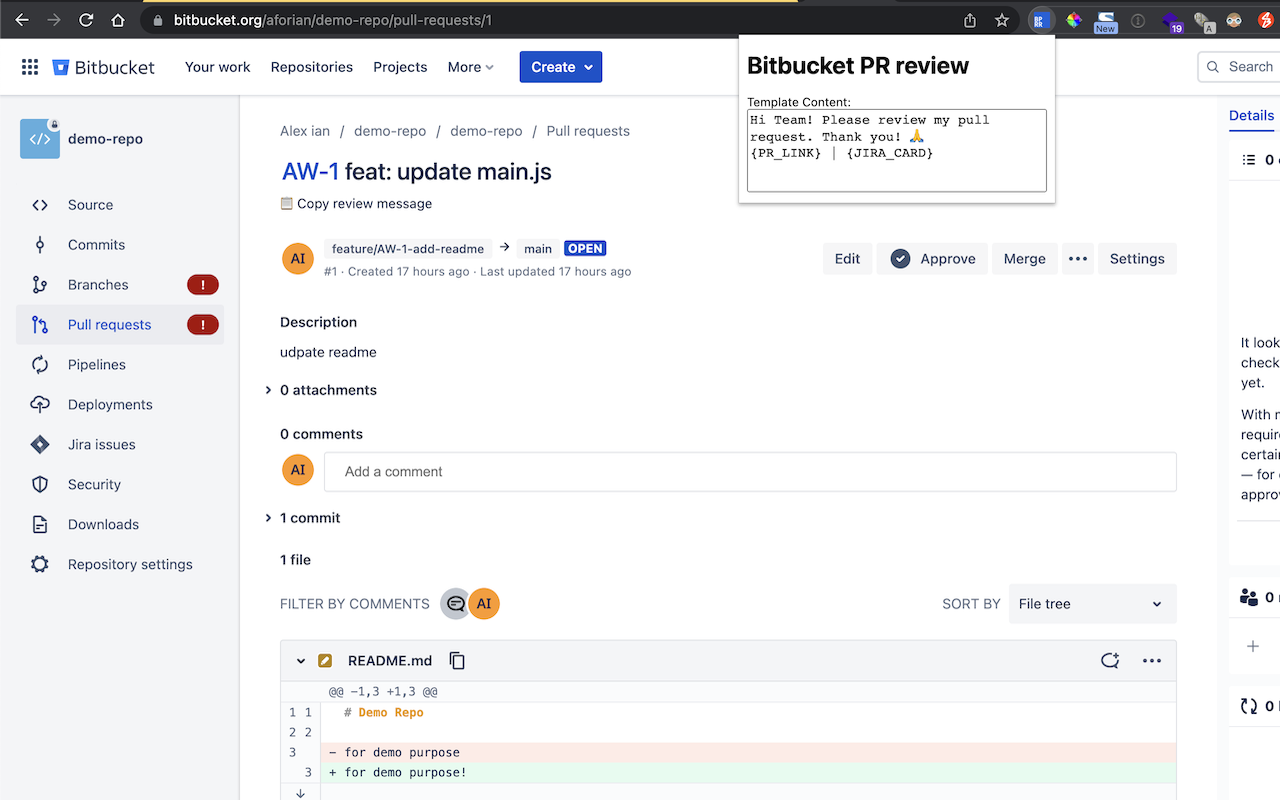The height and width of the screenshot is (800, 1280).
Task: Open the Source sidebar icon
Action: point(40,205)
